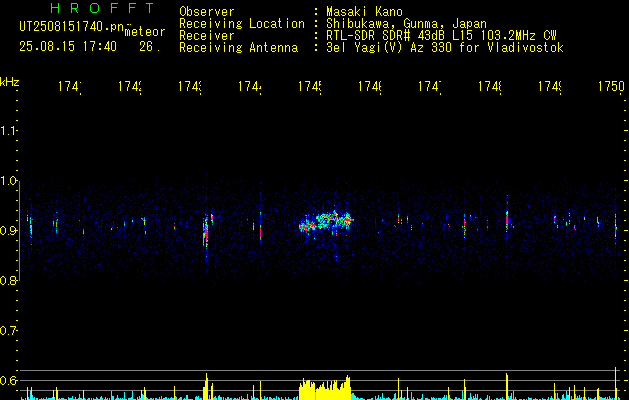Click the 1750 time axis label
The height and width of the screenshot is (400, 629).
(x=611, y=86)
